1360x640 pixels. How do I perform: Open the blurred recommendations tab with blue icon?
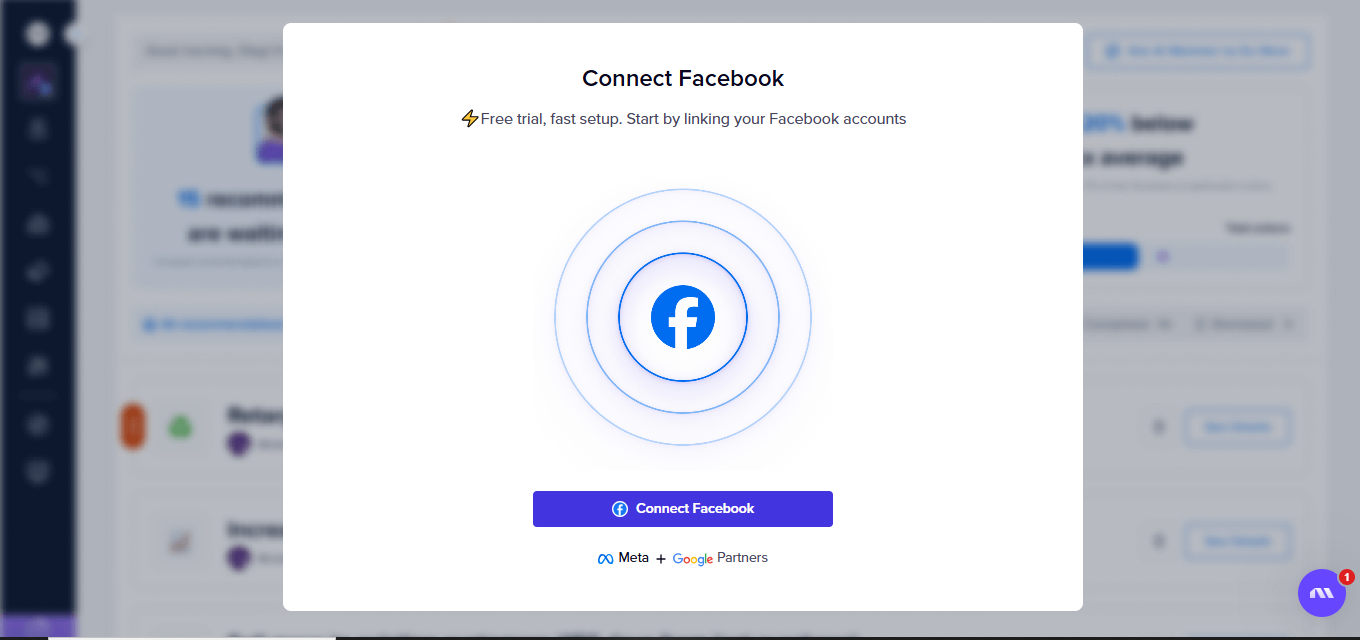coord(212,324)
